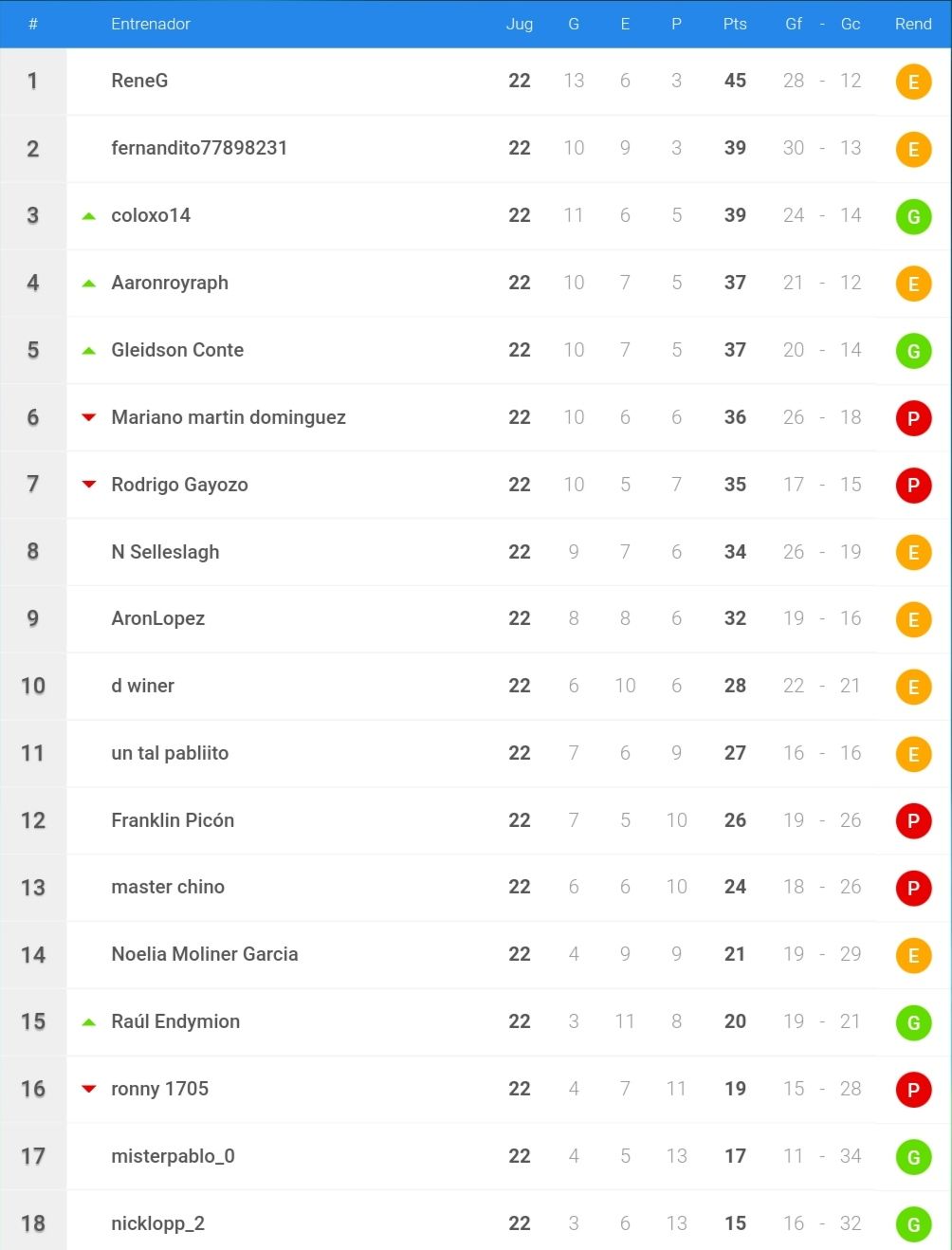Click the Rend column header
The width and height of the screenshot is (952, 1250).
click(913, 24)
